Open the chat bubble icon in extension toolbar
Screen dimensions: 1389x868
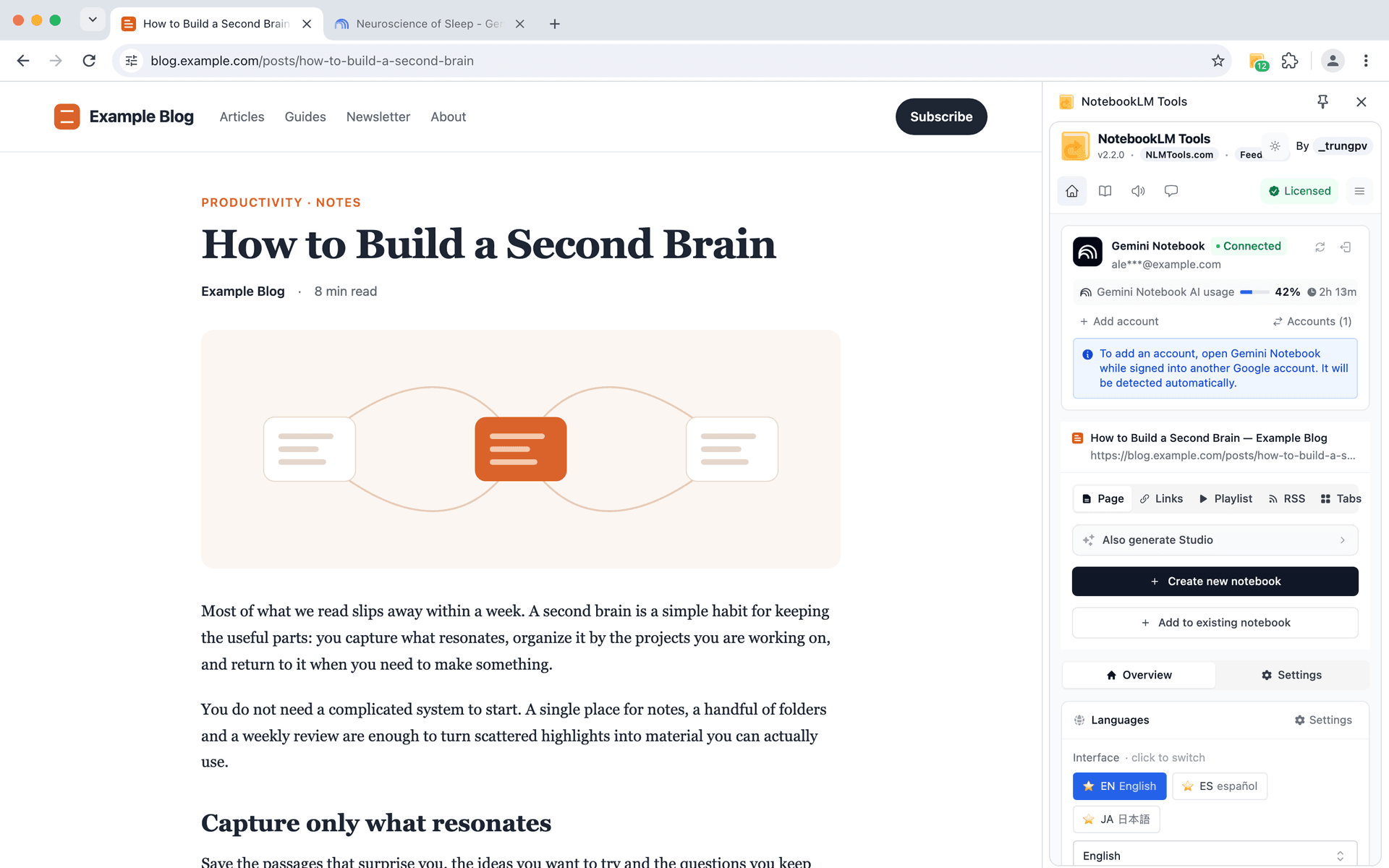click(x=1171, y=191)
